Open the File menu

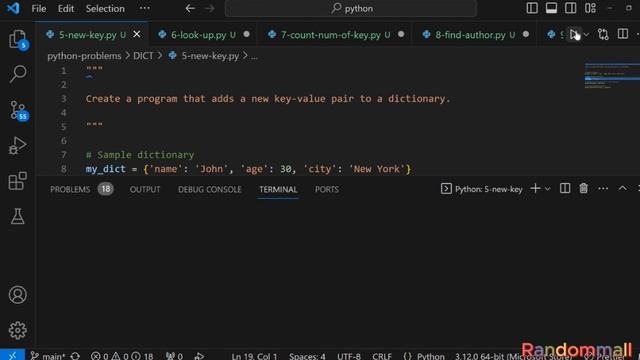pyautogui.click(x=39, y=8)
